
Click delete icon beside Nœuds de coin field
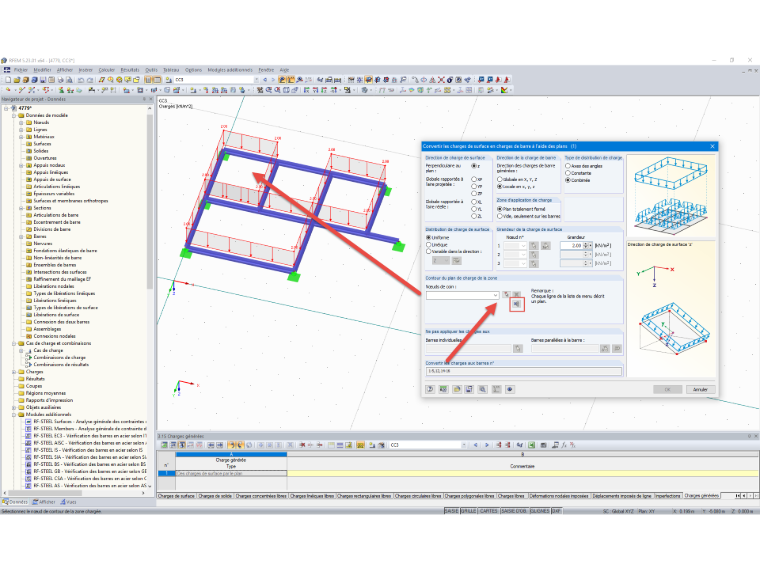(x=517, y=295)
